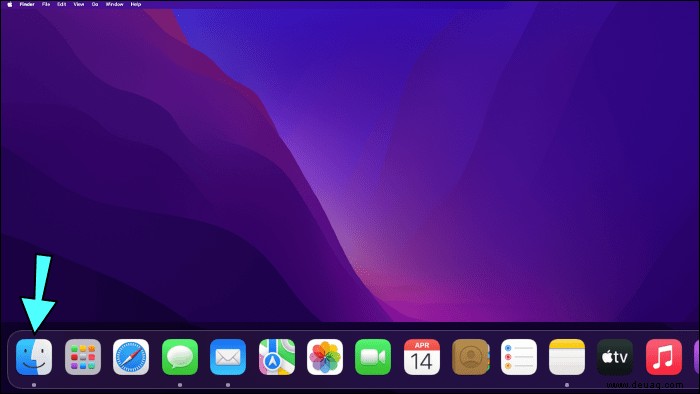Launch Safari from the Dock
The image size is (700, 394).
click(131, 357)
